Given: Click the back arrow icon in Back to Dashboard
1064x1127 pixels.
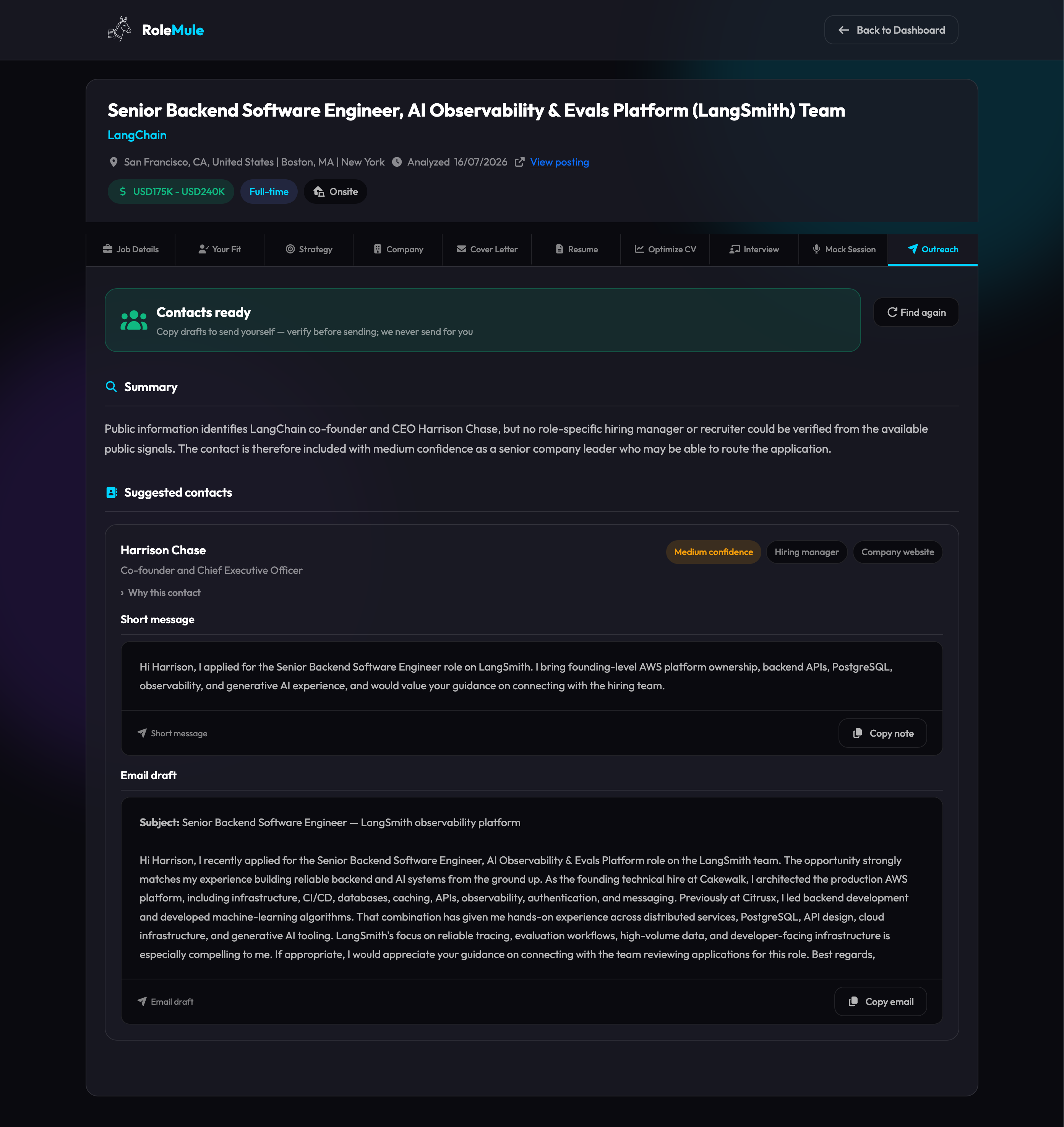Looking at the screenshot, I should [x=844, y=30].
